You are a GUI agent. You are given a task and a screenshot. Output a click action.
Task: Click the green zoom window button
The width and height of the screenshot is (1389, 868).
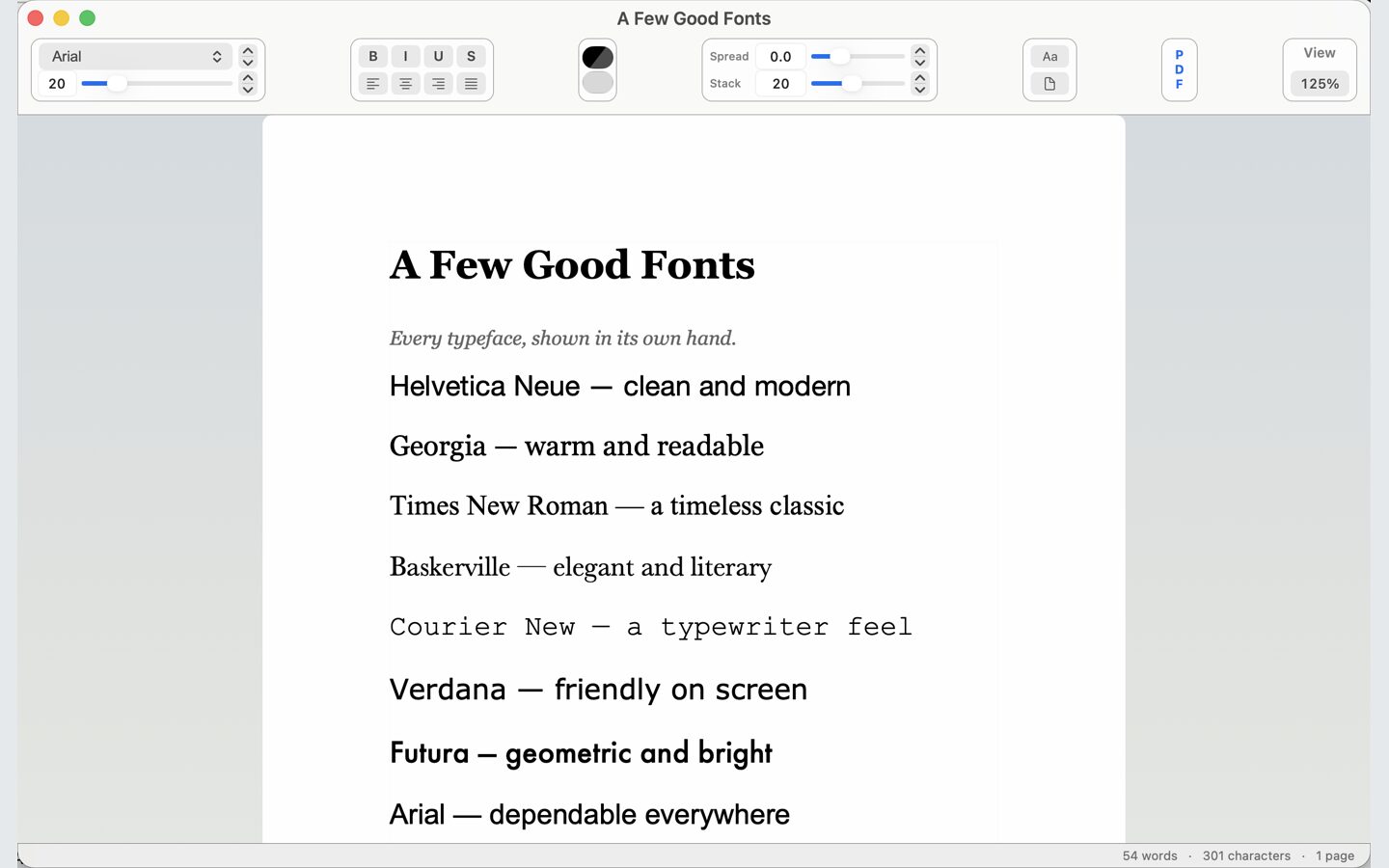[x=87, y=18]
